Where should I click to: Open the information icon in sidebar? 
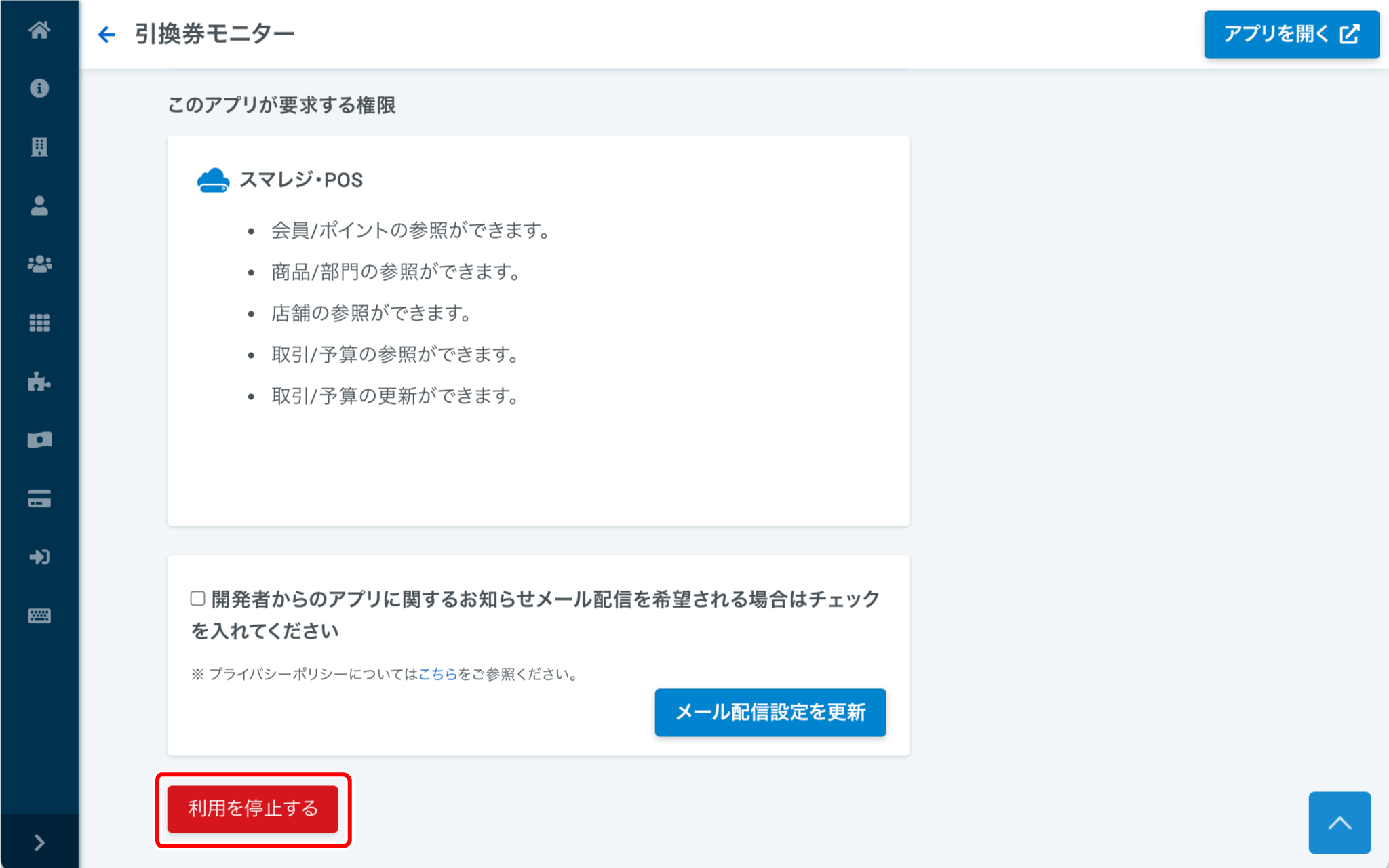click(39, 88)
